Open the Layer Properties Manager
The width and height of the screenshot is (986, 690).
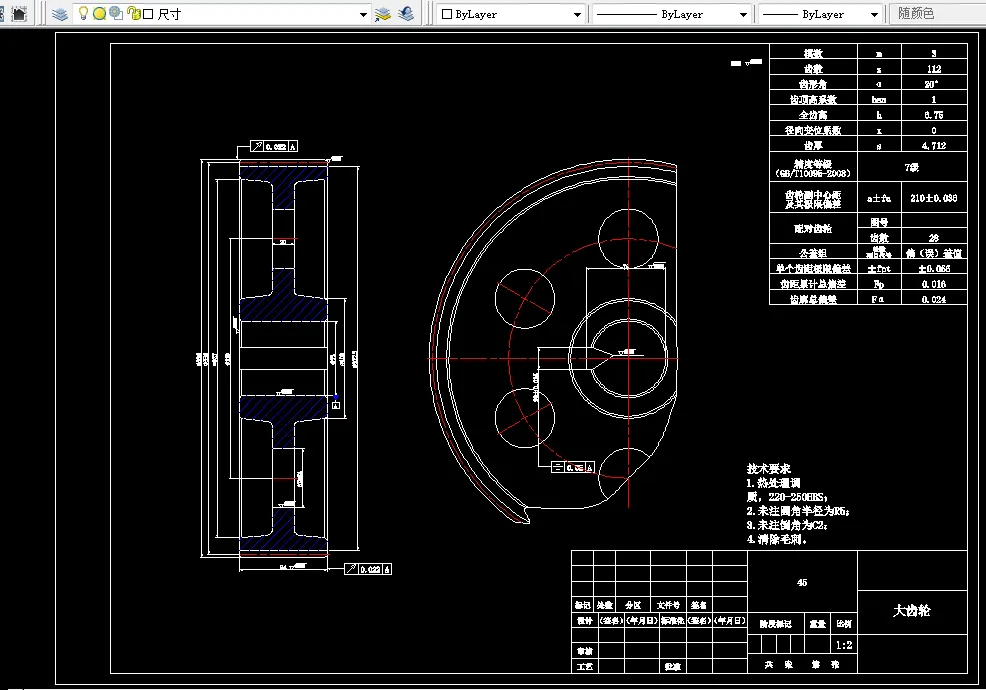[x=60, y=14]
